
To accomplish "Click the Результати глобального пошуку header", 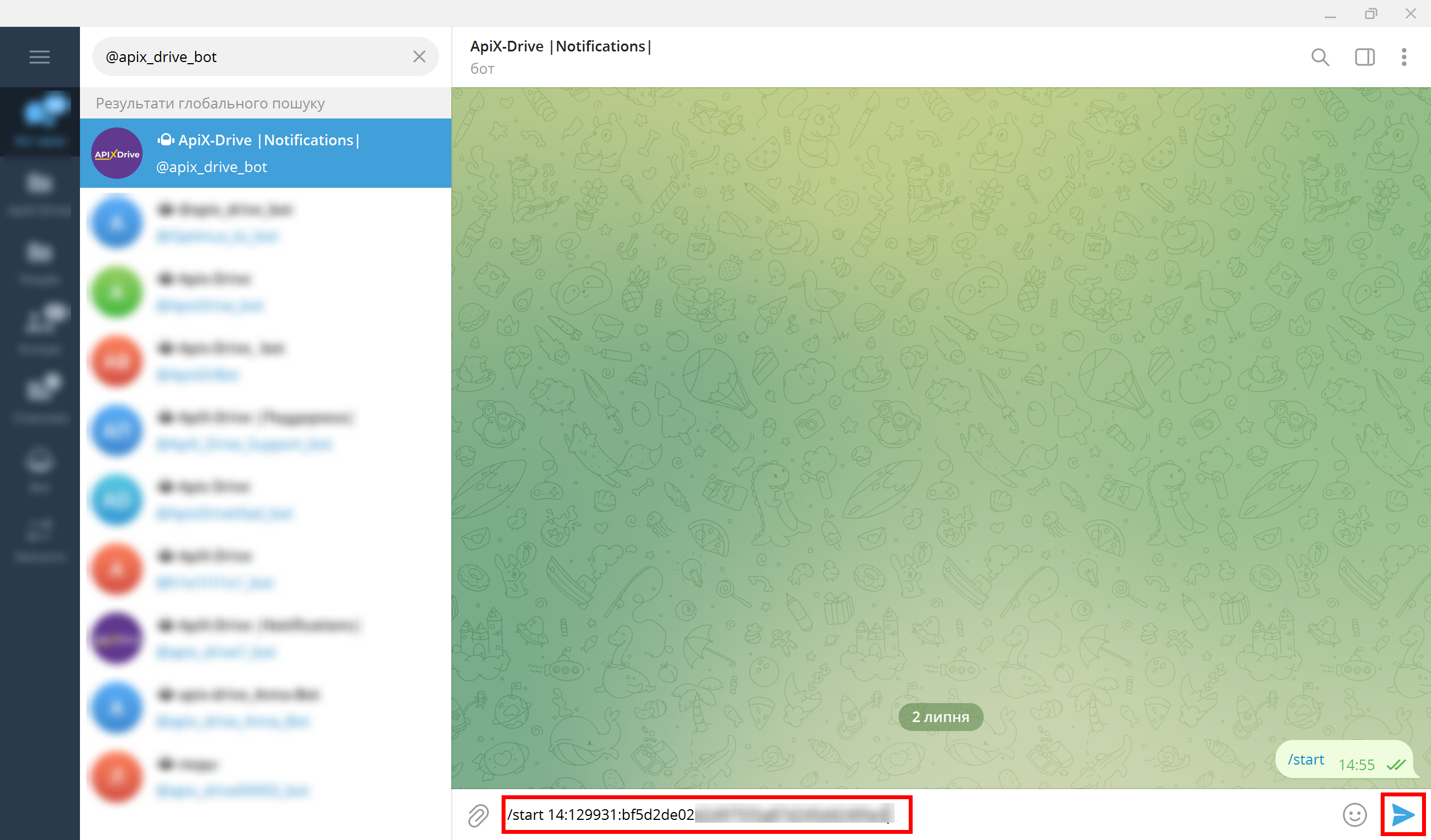I will coord(210,103).
